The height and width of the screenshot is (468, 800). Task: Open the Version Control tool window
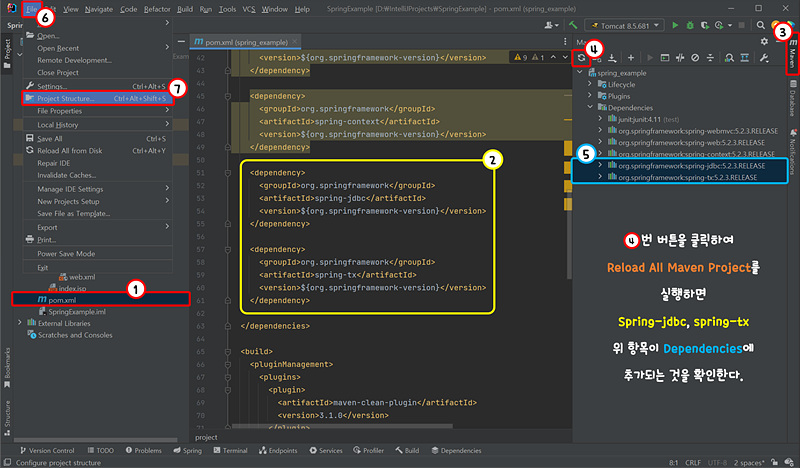coord(47,450)
